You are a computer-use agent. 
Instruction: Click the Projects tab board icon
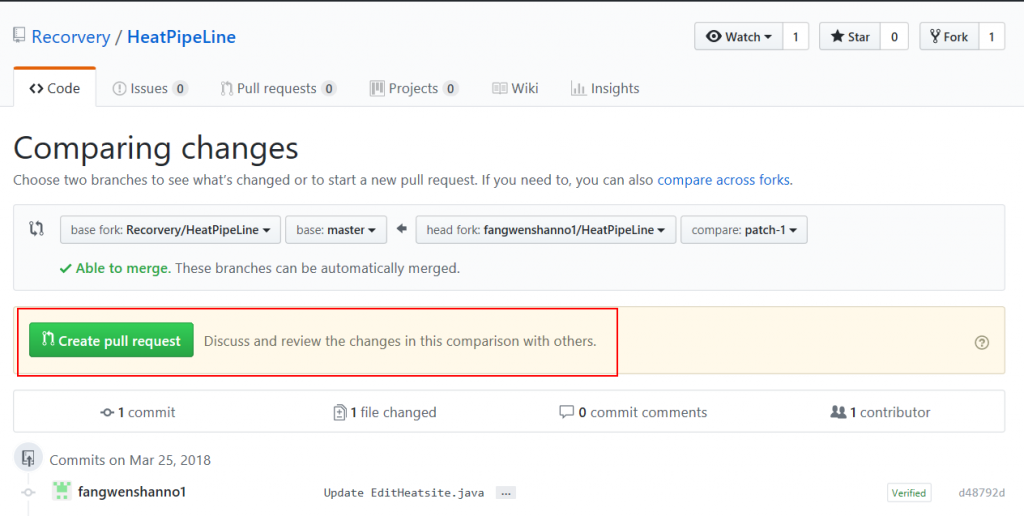point(377,88)
